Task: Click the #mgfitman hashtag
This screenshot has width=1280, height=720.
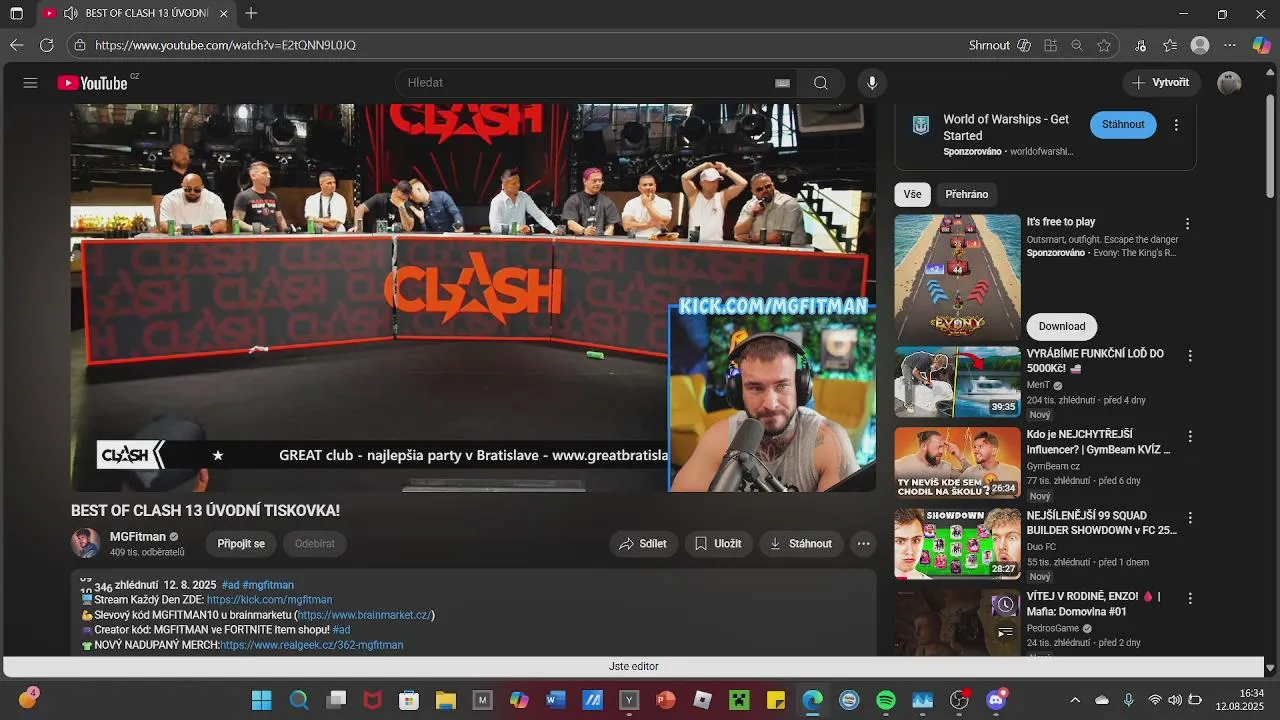Action: (268, 585)
